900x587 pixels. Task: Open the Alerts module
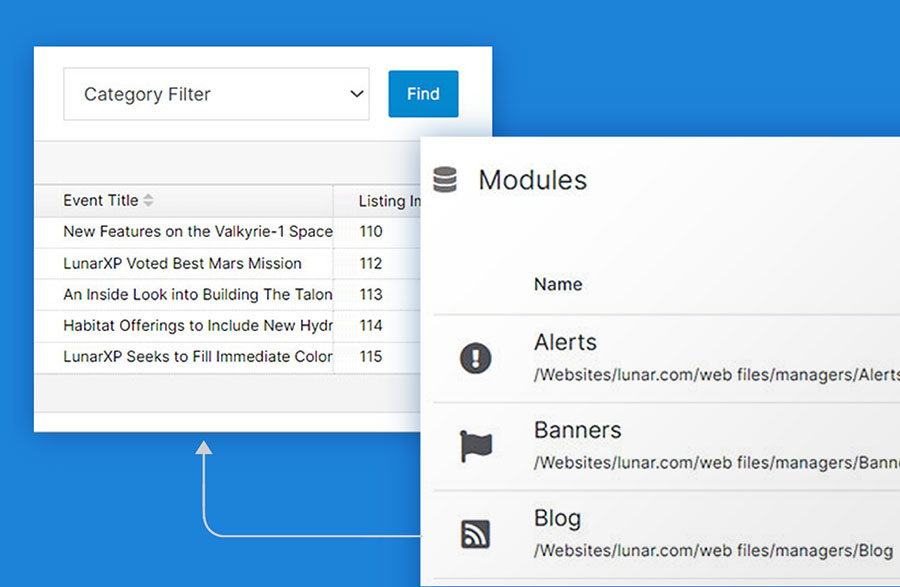pos(565,343)
